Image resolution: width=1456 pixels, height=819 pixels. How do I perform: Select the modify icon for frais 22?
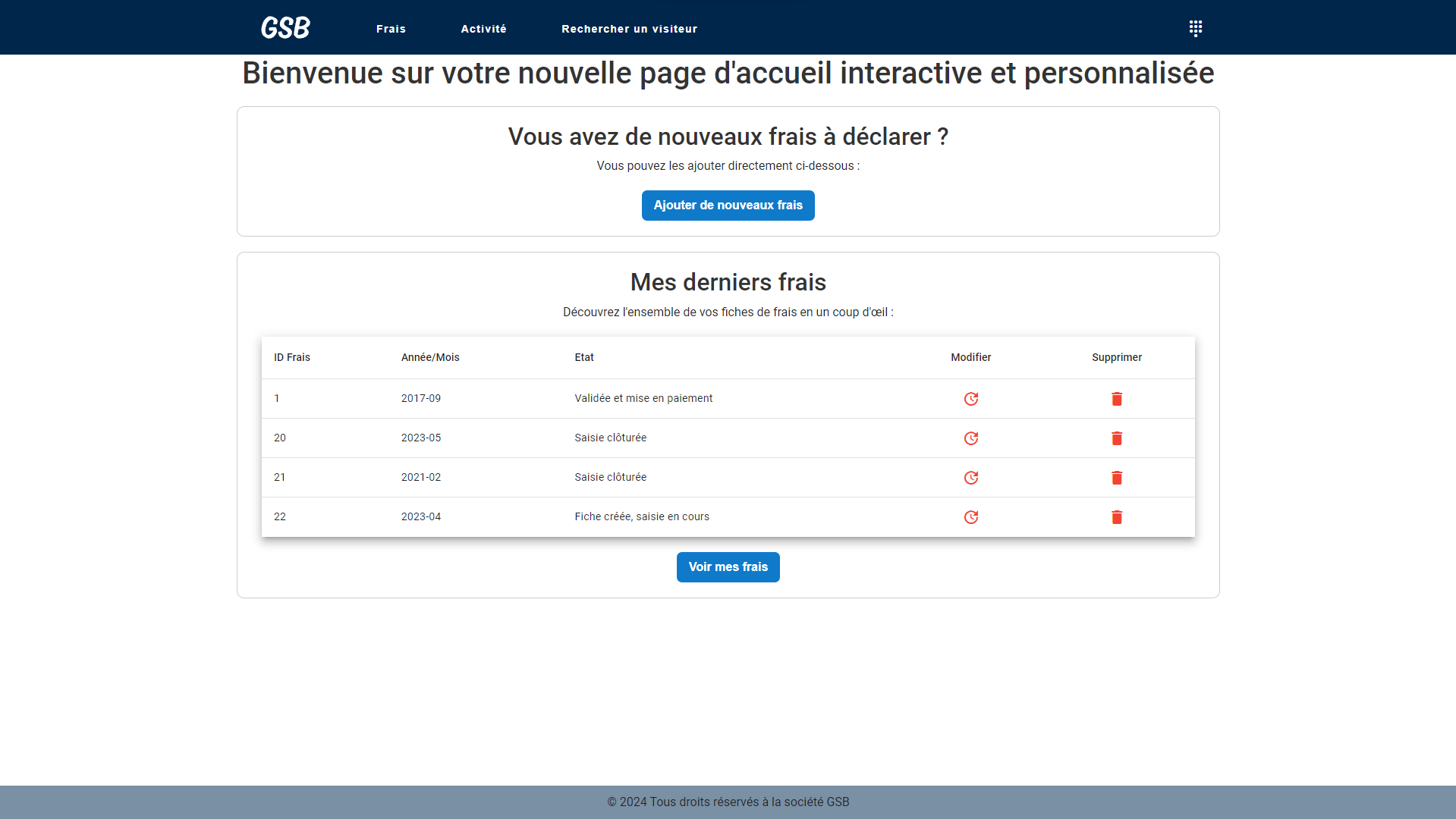click(971, 516)
